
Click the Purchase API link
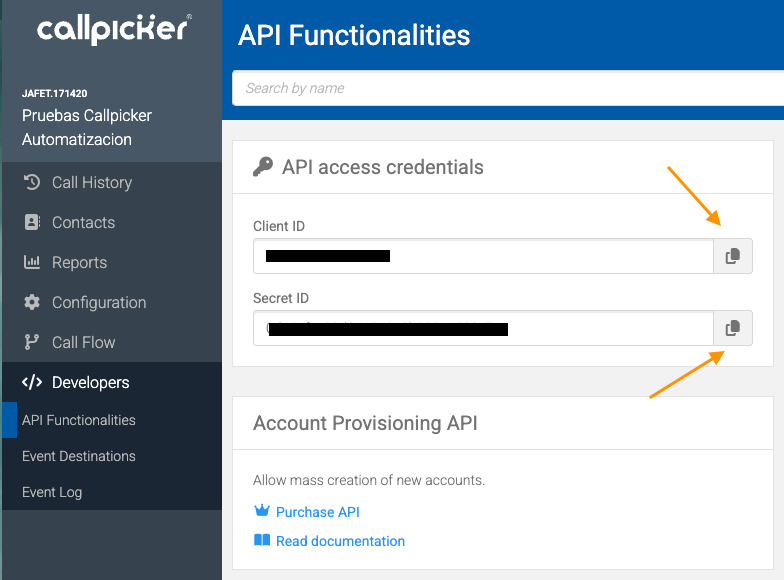pyautogui.click(x=318, y=512)
